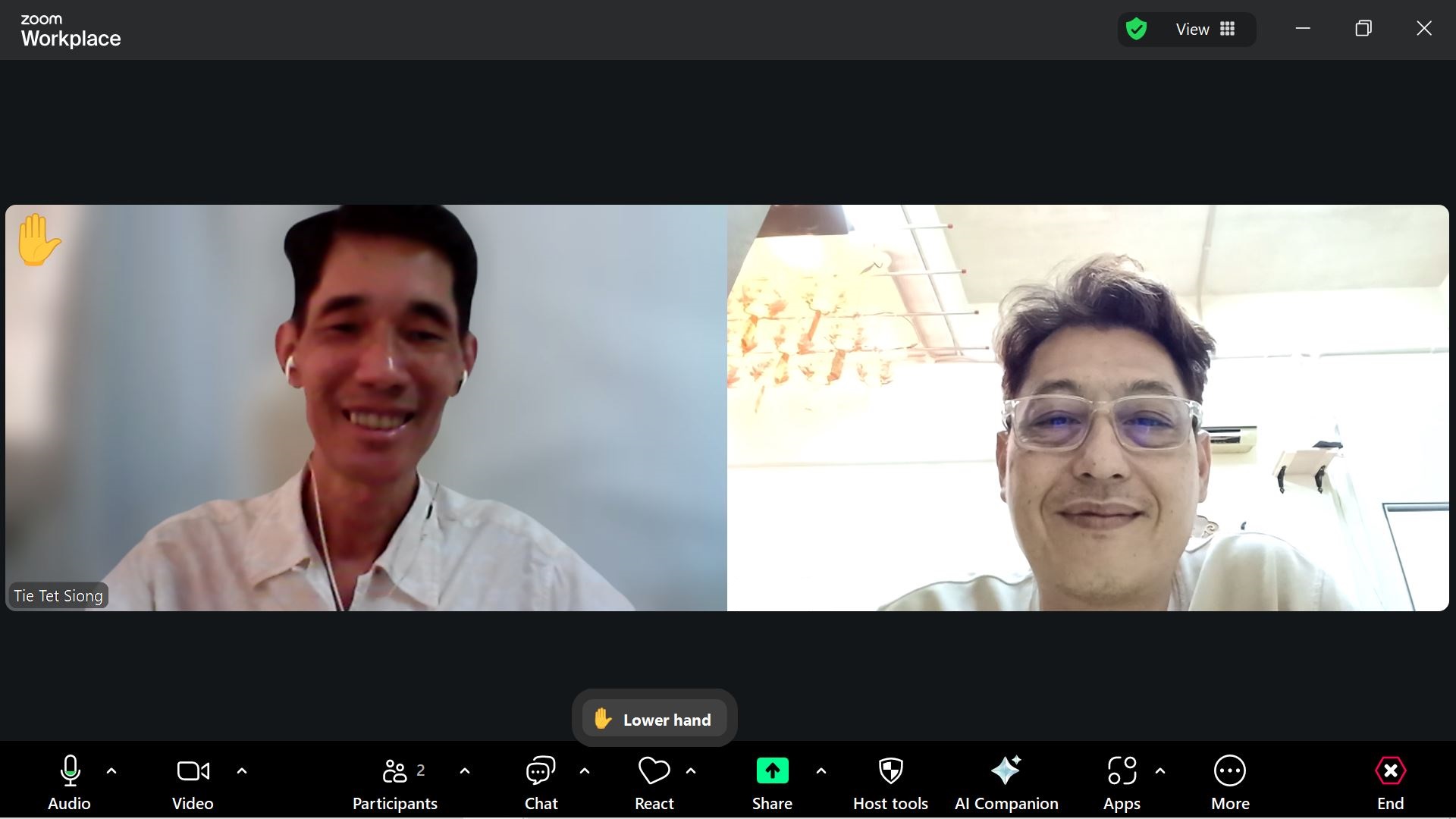Click the Lower hand button
The image size is (1456, 819).
click(654, 719)
